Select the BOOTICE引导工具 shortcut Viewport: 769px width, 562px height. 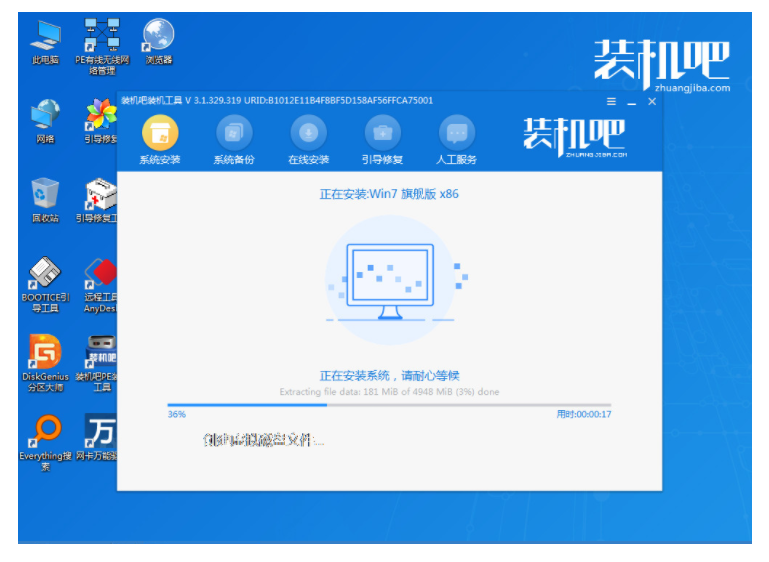tap(45, 275)
